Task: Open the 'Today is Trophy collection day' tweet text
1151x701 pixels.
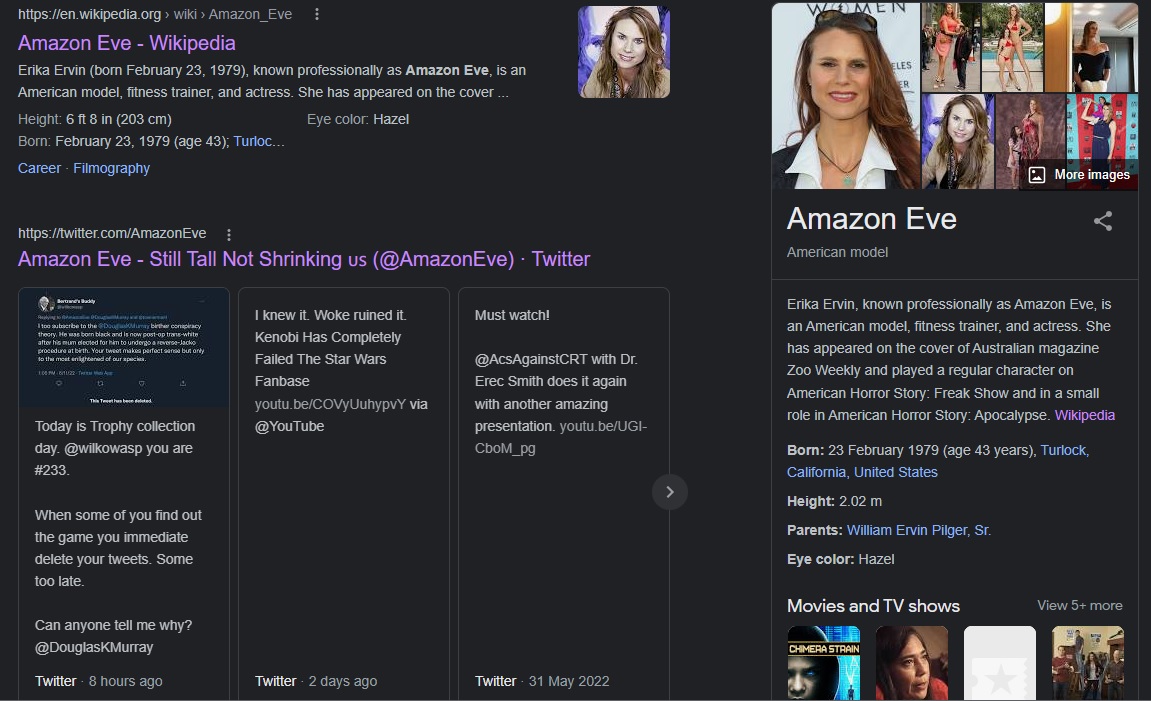Action: [x=117, y=537]
